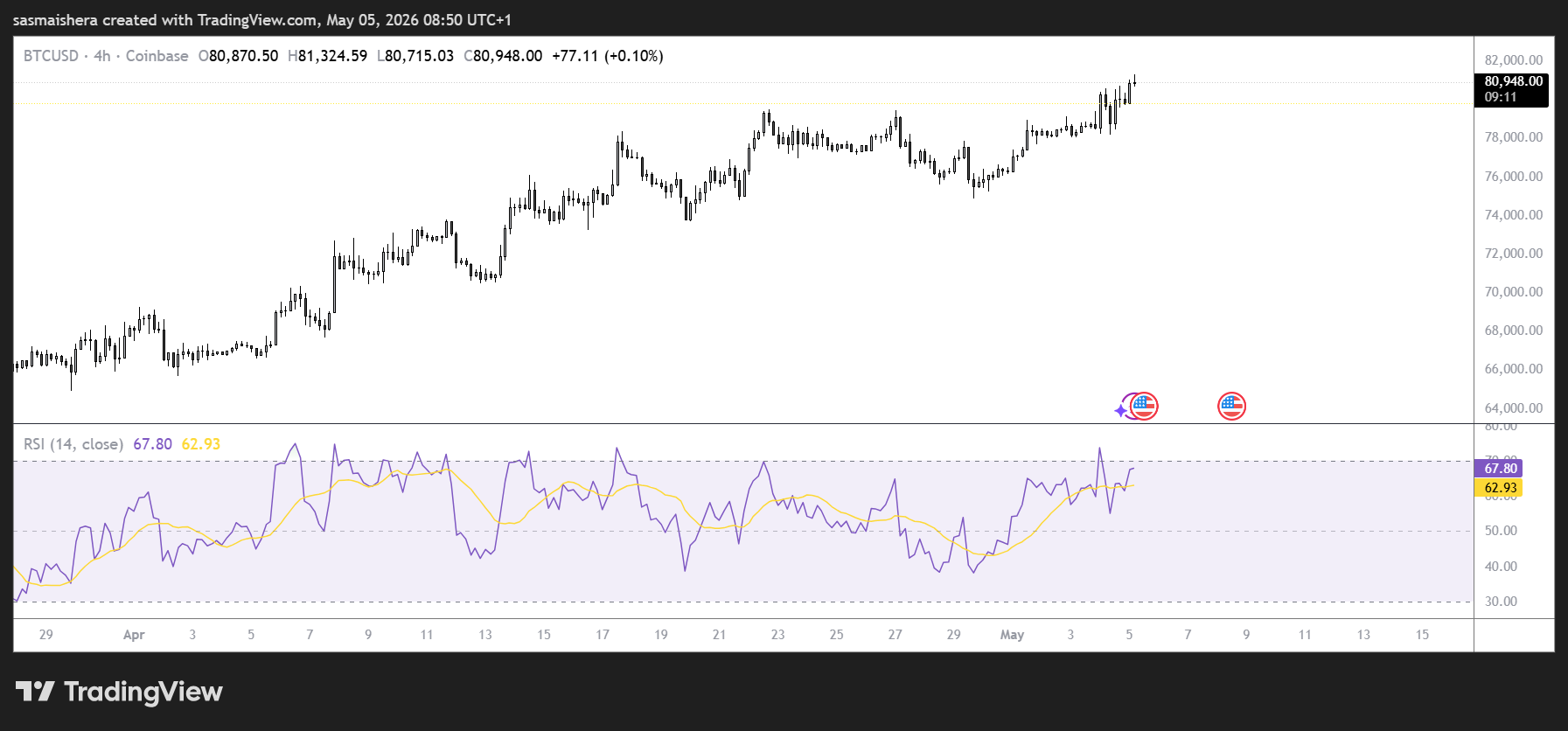
Task: Click the 68,000.00 price axis label
Action: click(1514, 331)
